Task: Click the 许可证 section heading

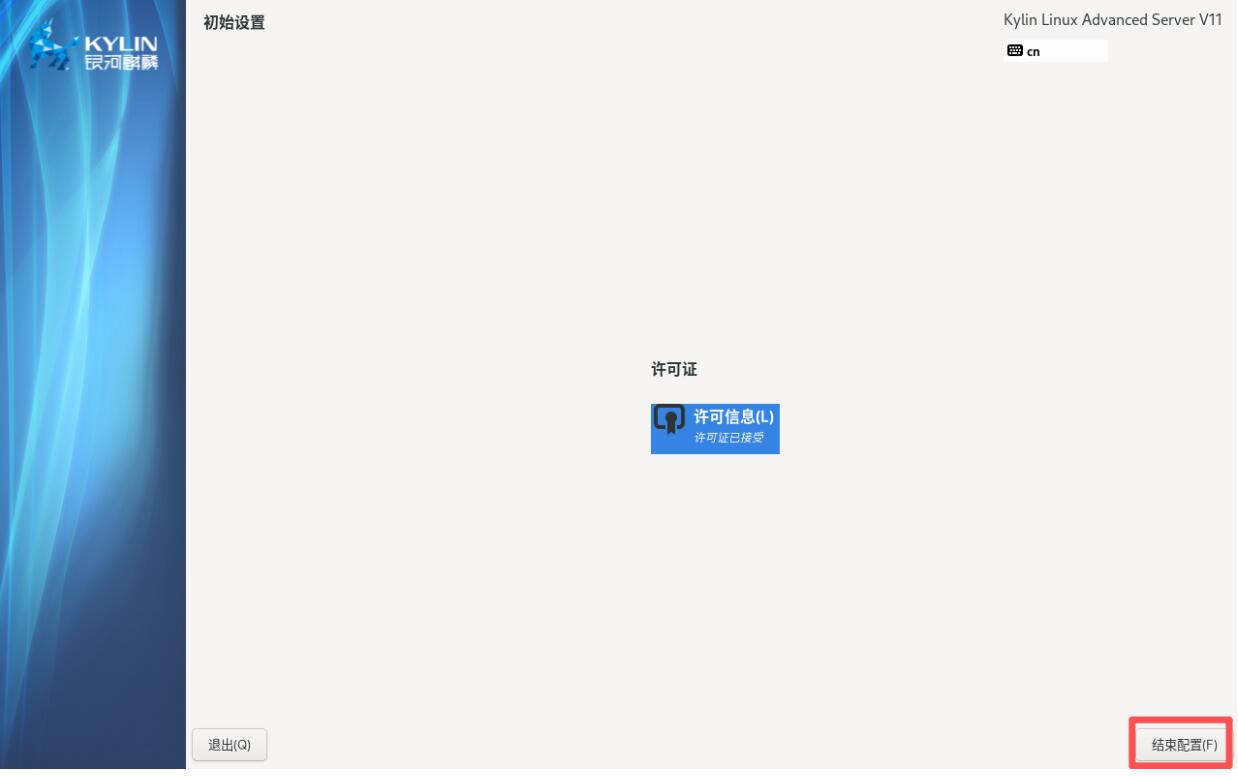Action: click(673, 369)
